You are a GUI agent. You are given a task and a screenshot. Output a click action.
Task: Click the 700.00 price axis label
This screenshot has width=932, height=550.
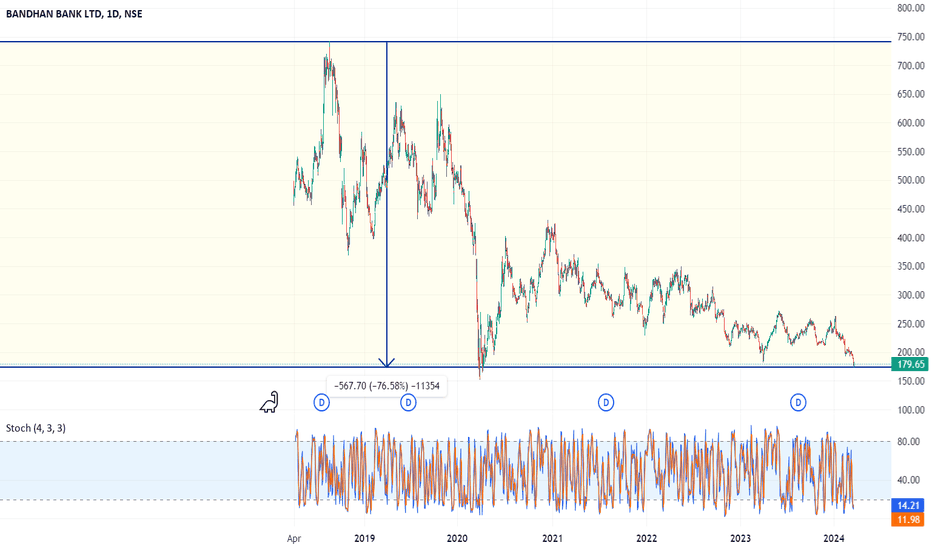click(x=911, y=65)
